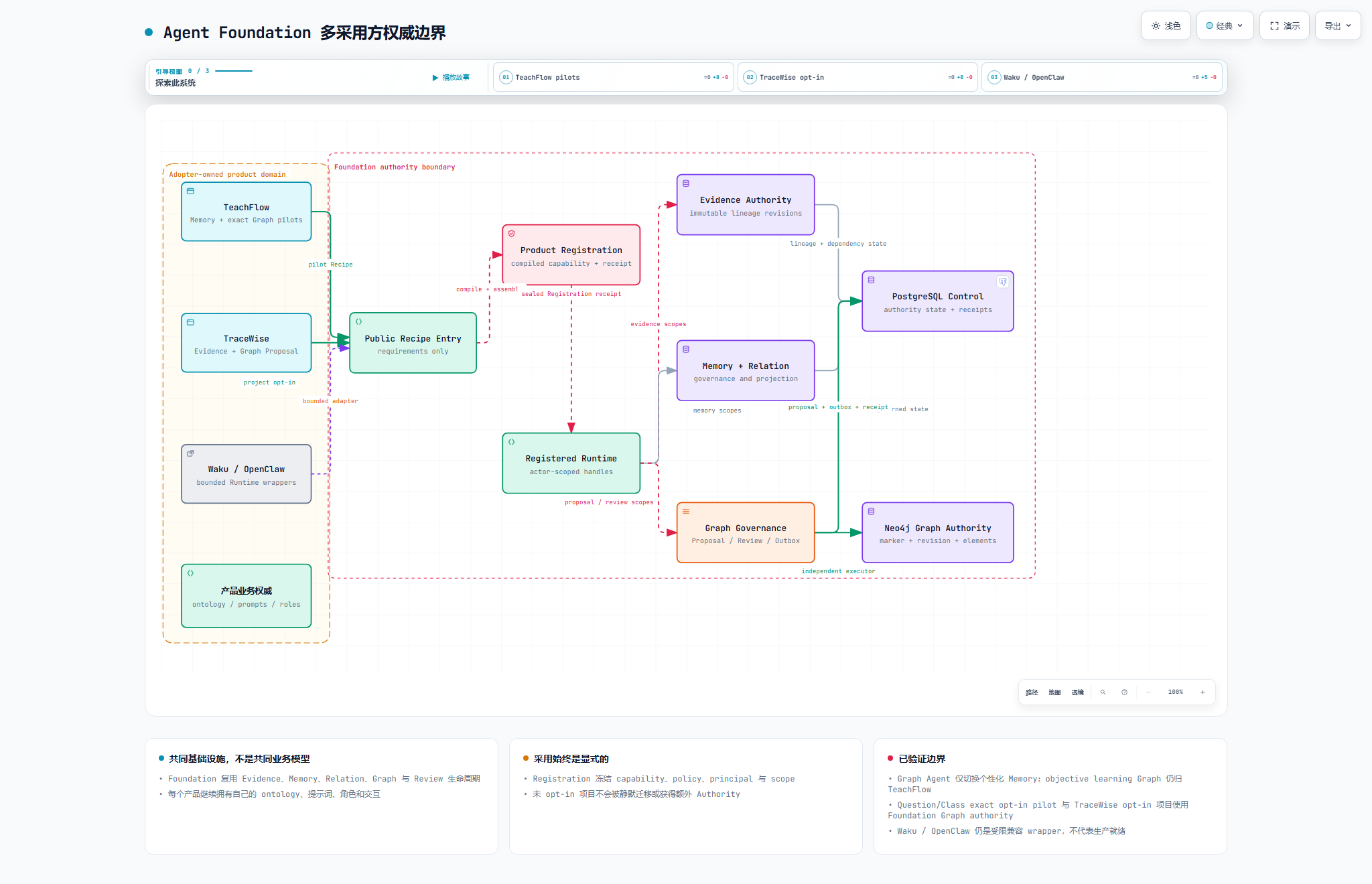Image resolution: width=1372 pixels, height=884 pixels.
Task: Click the database icon on Evidence Authority
Action: pyautogui.click(x=686, y=183)
